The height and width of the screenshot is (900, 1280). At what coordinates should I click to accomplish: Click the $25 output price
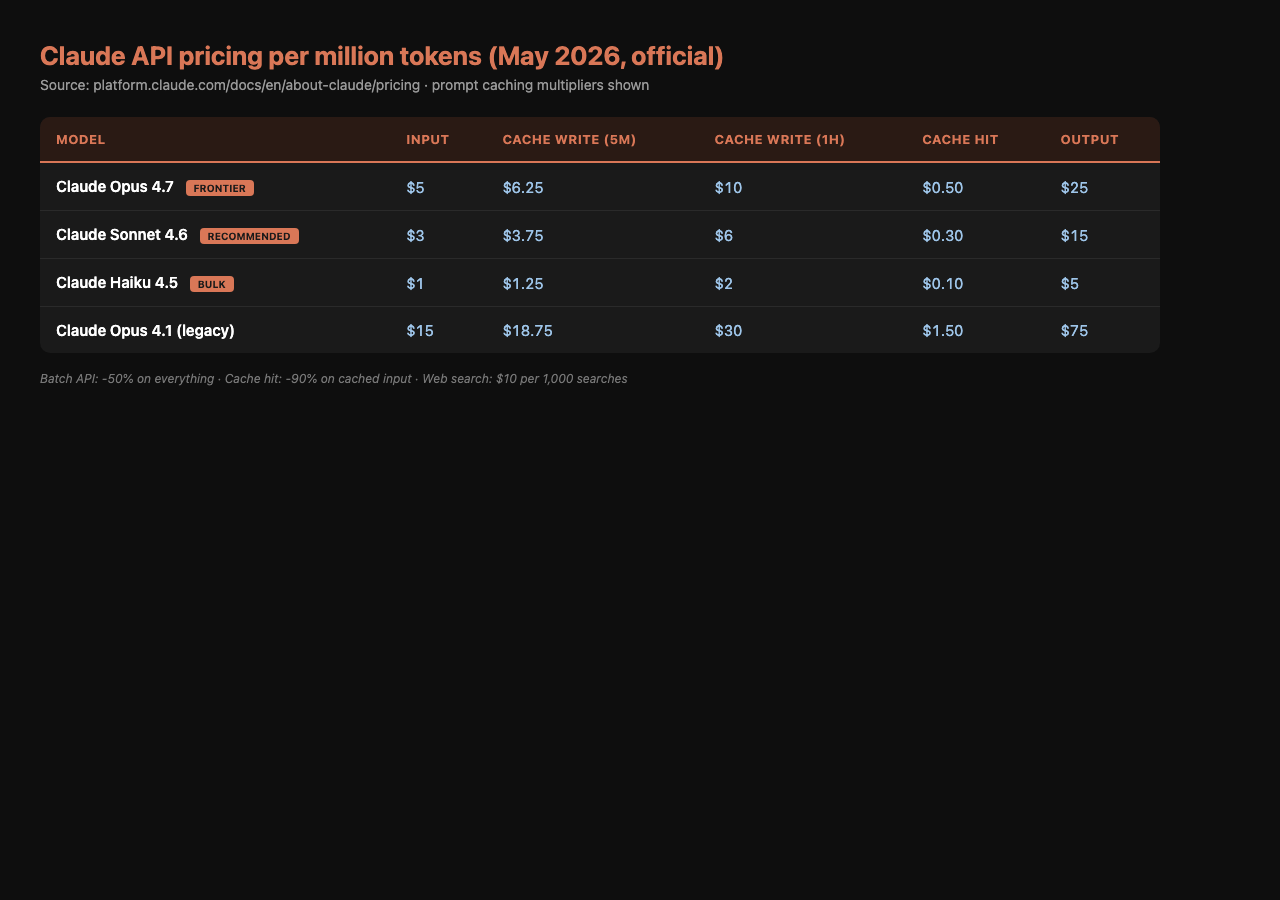1074,187
